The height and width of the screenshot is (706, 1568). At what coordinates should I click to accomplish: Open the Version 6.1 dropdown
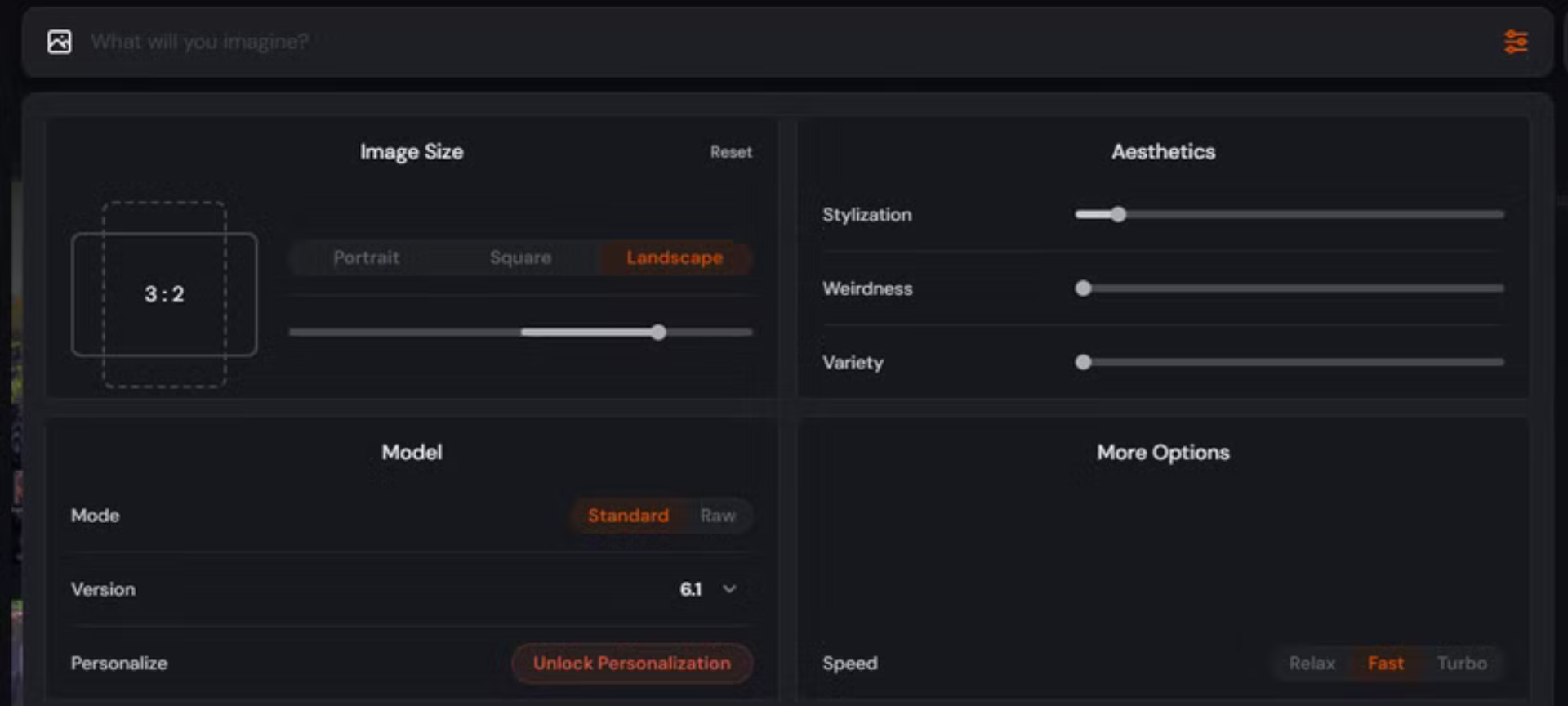click(691, 589)
